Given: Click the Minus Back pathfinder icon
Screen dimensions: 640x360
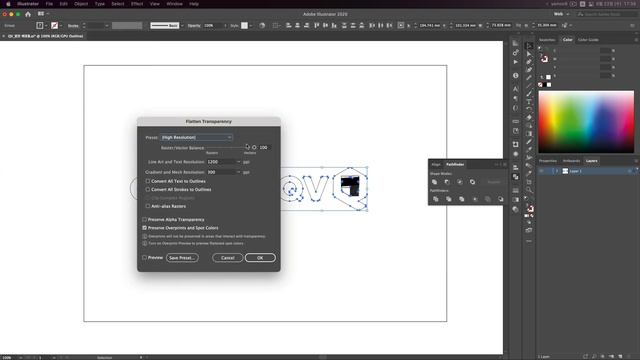Looking at the screenshot, I should click(500, 199).
